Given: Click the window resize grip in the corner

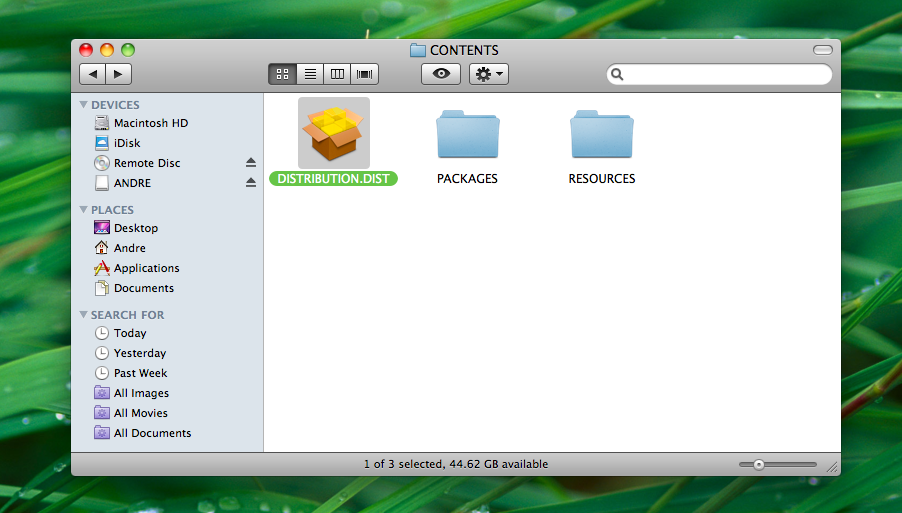Looking at the screenshot, I should pos(832,468).
